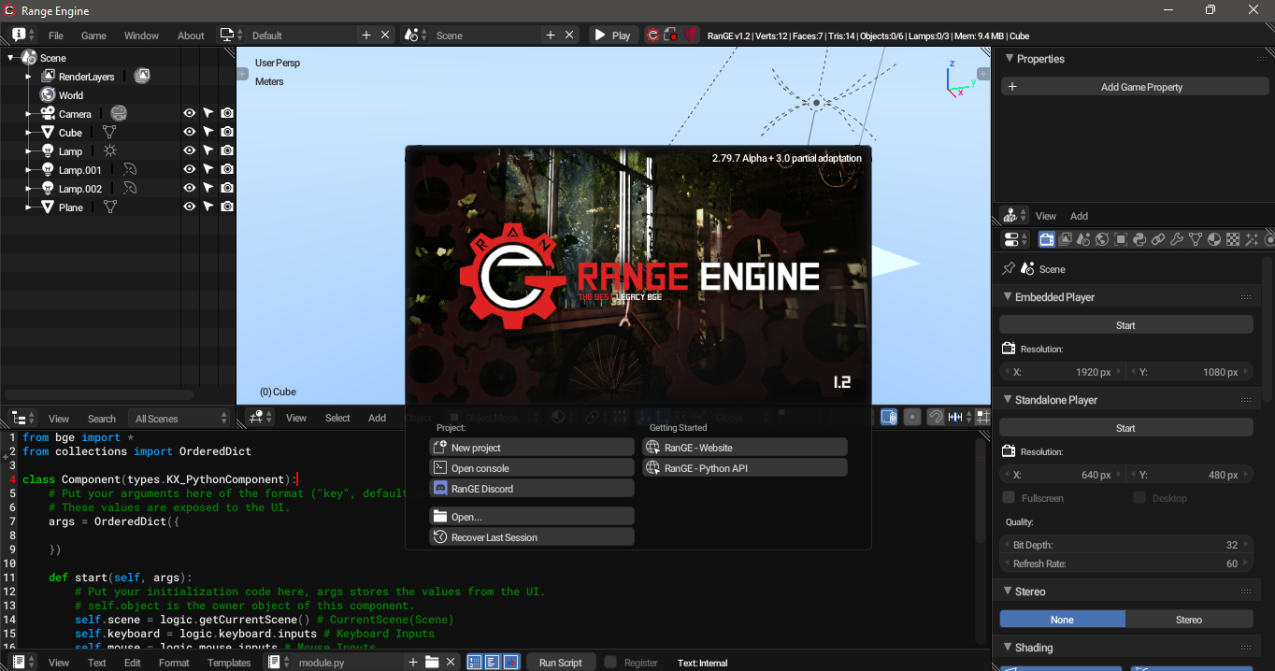Create new text block in text editor

413,662
